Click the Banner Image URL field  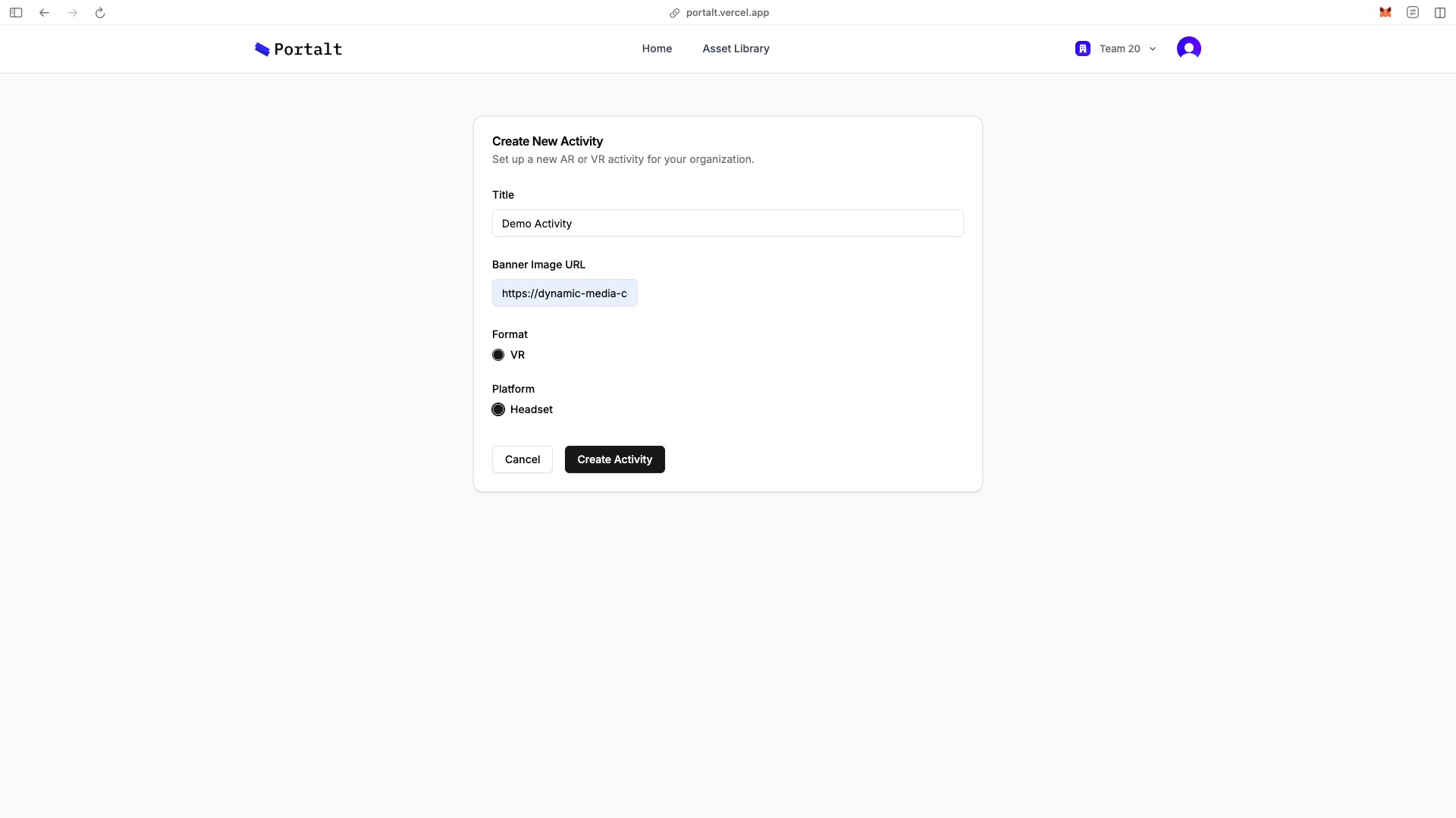(564, 293)
